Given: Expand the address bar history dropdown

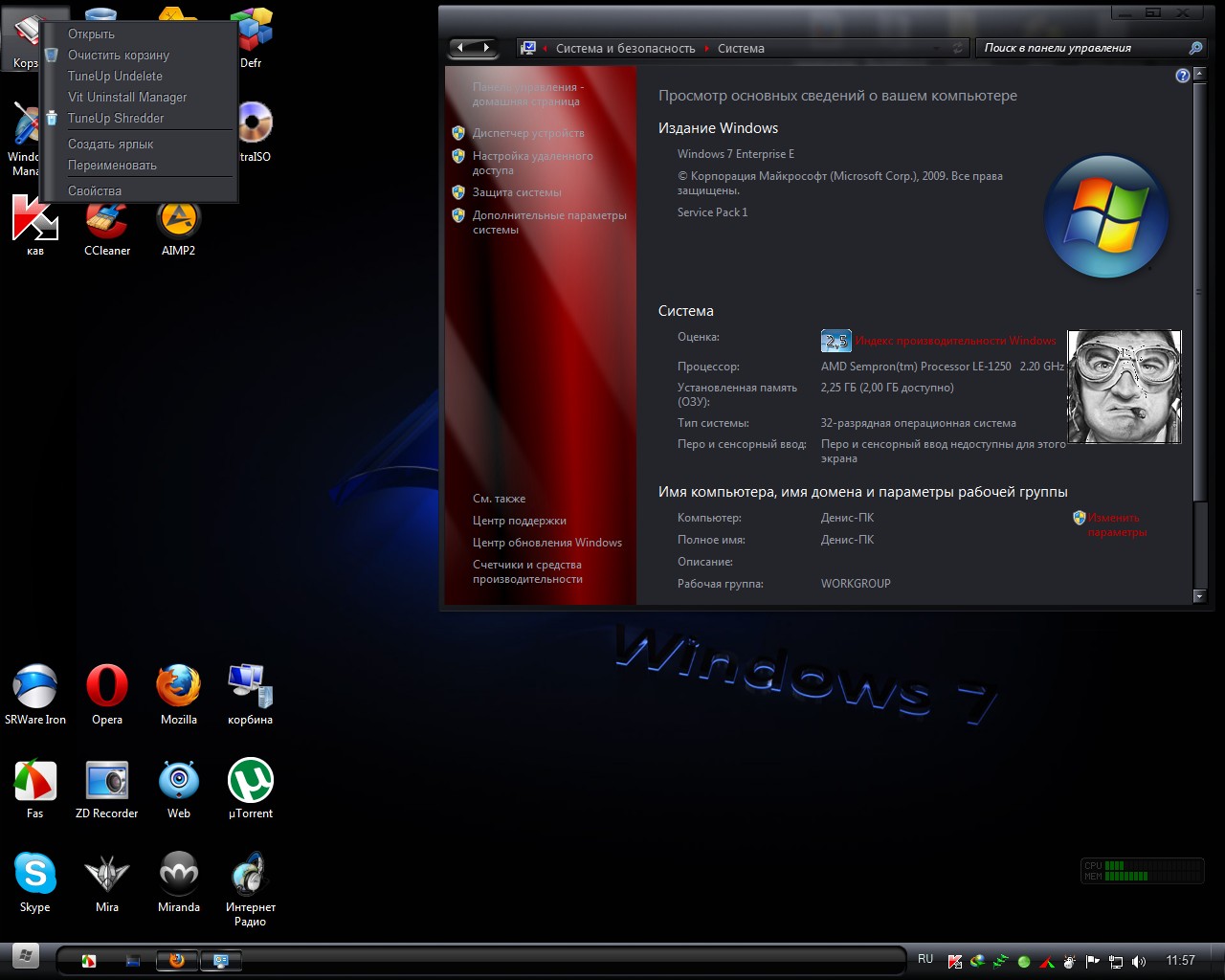Looking at the screenshot, I should [x=937, y=48].
